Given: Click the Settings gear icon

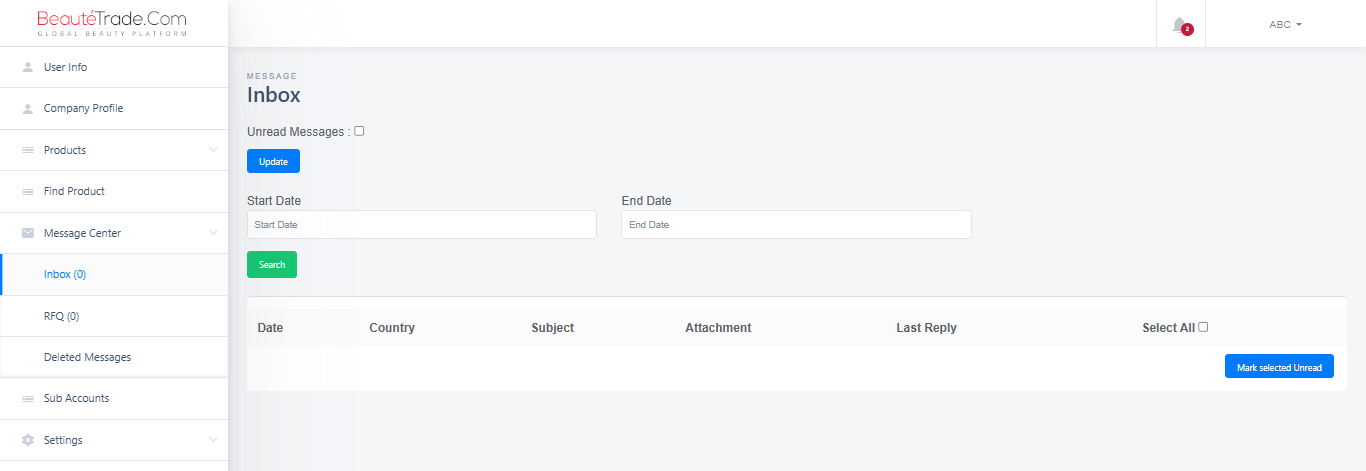Looking at the screenshot, I should point(28,440).
